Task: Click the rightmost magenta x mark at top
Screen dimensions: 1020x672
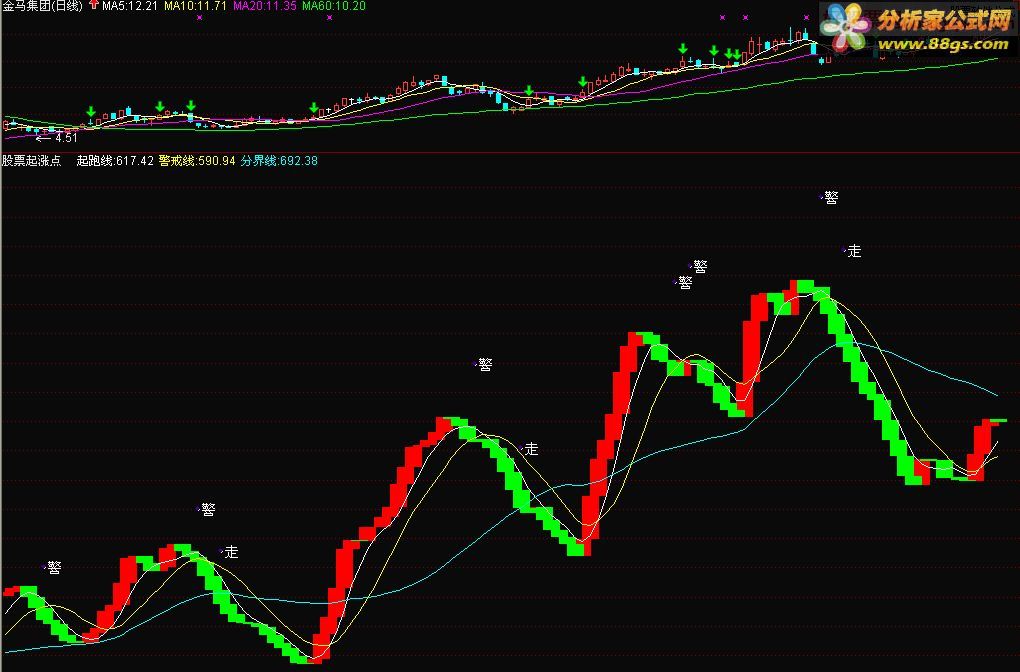Action: point(806,18)
